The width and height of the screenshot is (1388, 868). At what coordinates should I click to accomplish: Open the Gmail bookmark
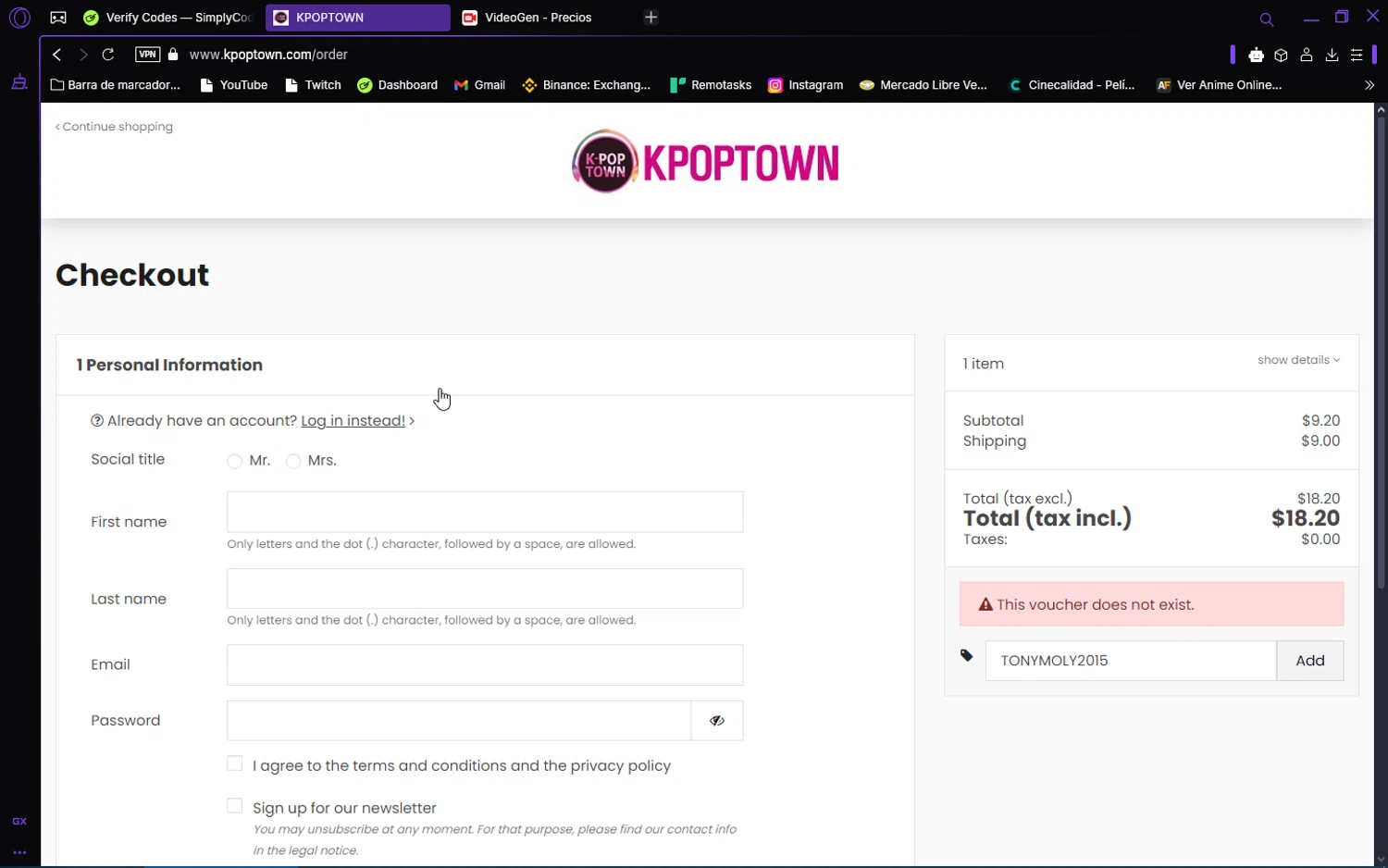tap(479, 85)
